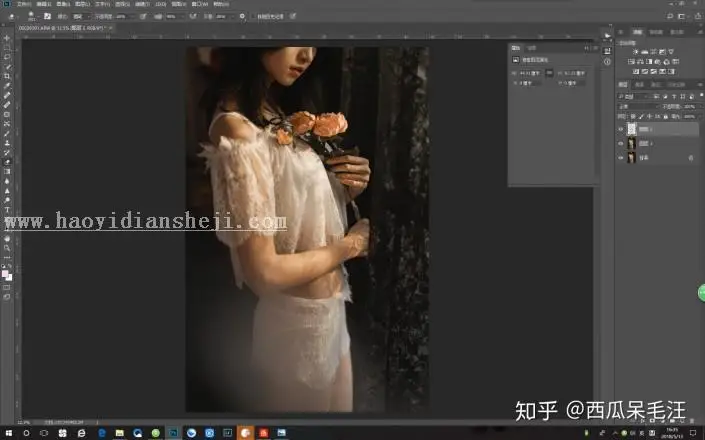Hide the 背景 layer with eye icon
Screen dimensions: 705x440
tap(620, 158)
